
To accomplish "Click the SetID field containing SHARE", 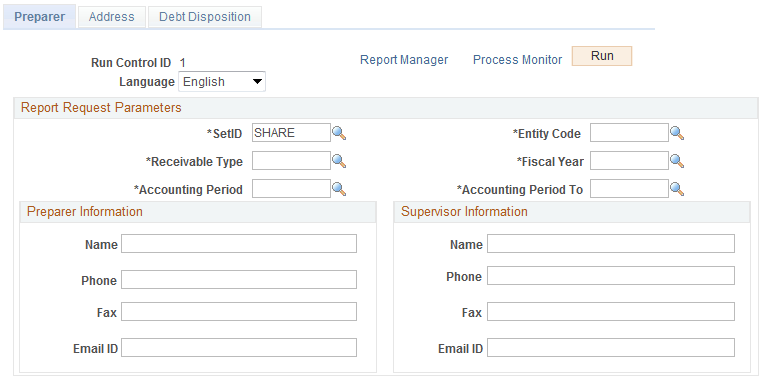I will 291,133.
